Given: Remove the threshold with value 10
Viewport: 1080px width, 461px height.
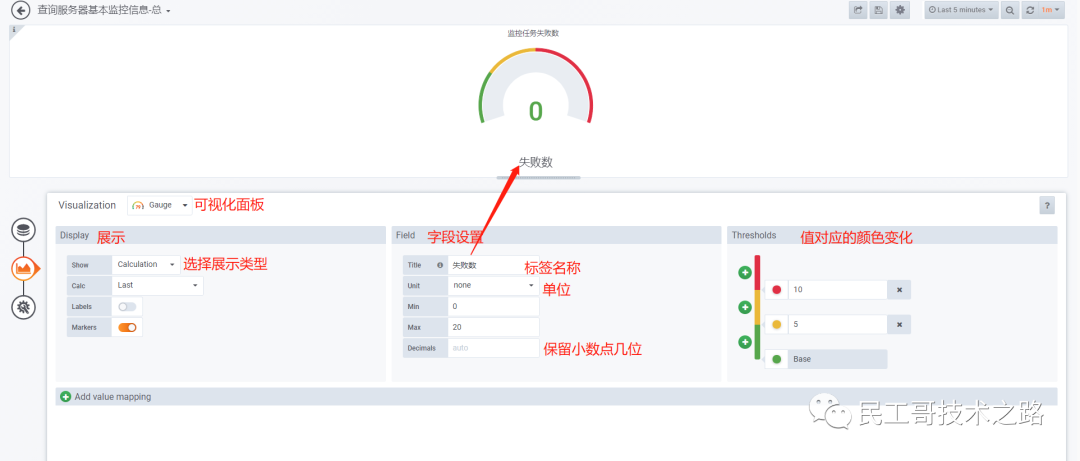Looking at the screenshot, I should click(899, 290).
